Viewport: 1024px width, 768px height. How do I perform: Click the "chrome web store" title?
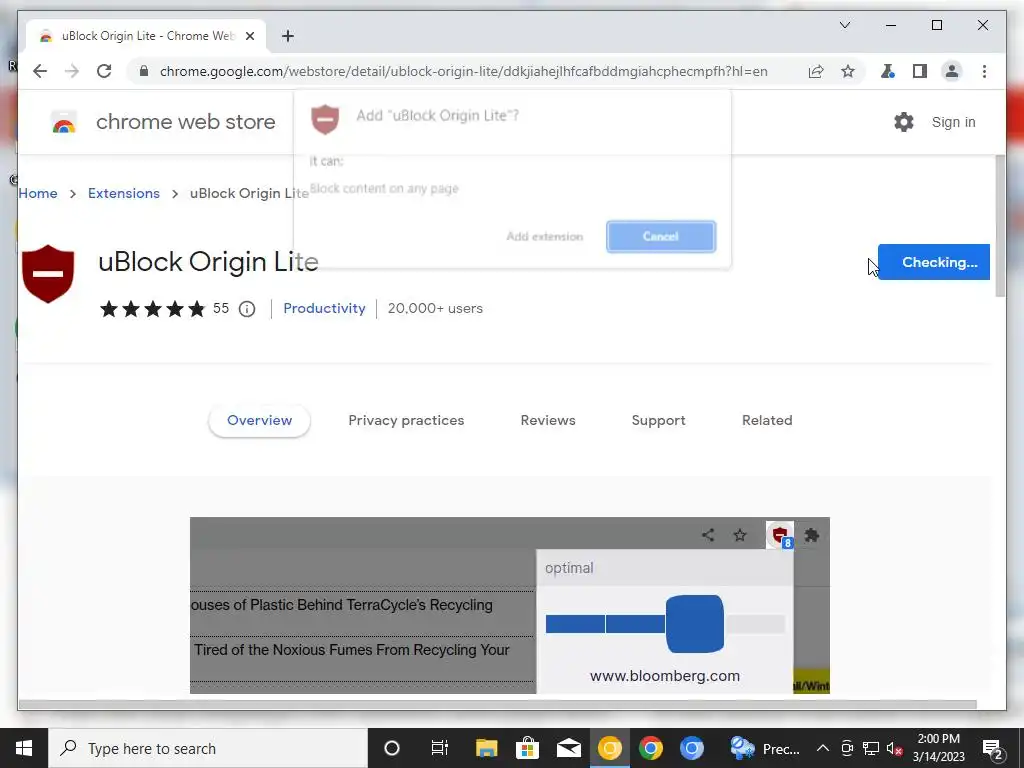[185, 122]
